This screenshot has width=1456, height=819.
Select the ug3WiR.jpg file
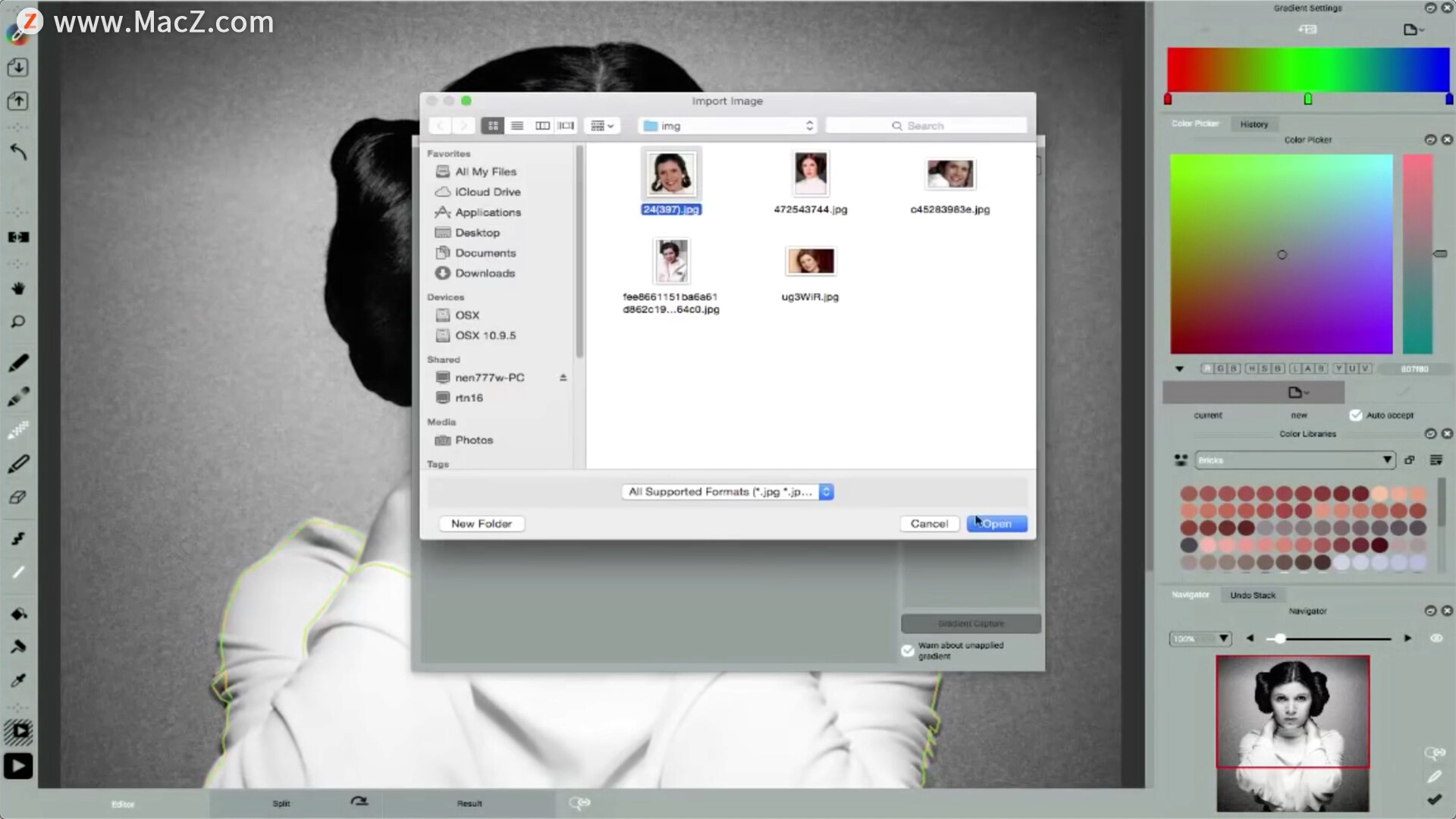pyautogui.click(x=810, y=273)
